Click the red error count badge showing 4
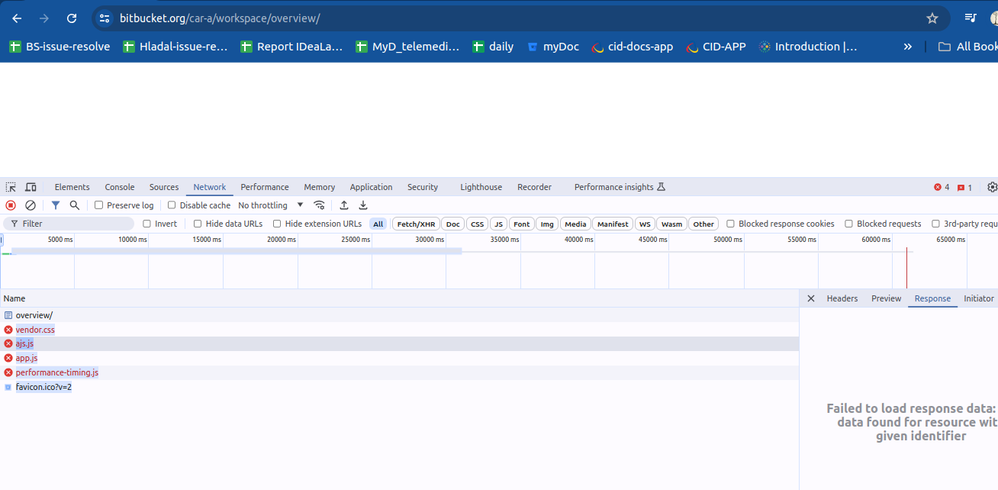The height and width of the screenshot is (490, 998). pyautogui.click(x=941, y=187)
